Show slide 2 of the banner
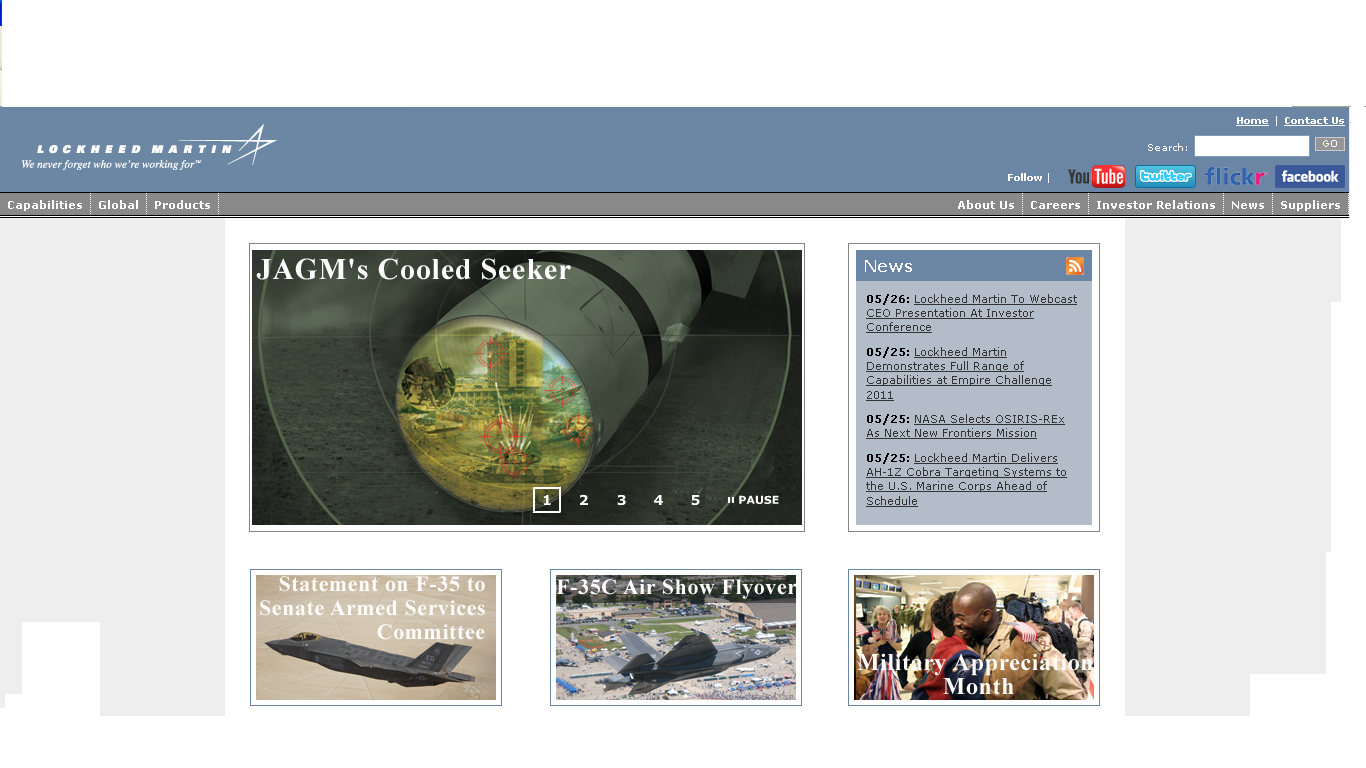Image resolution: width=1366 pixels, height=768 pixels. 584,500
